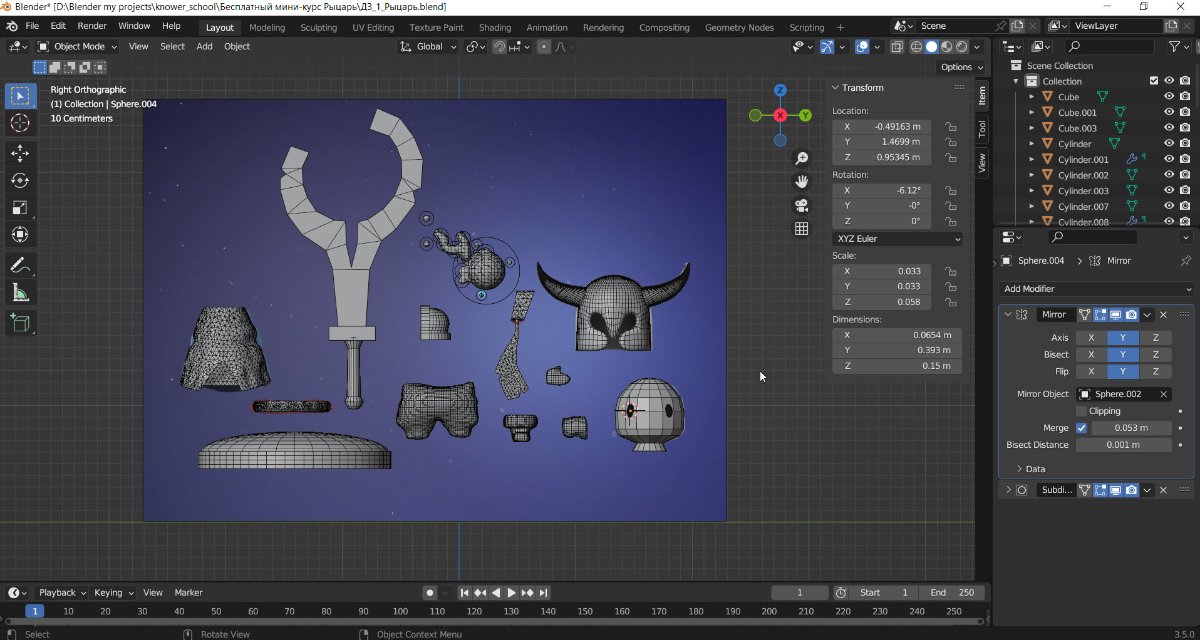Uncheck the Merge checkbox

pyautogui.click(x=1081, y=428)
